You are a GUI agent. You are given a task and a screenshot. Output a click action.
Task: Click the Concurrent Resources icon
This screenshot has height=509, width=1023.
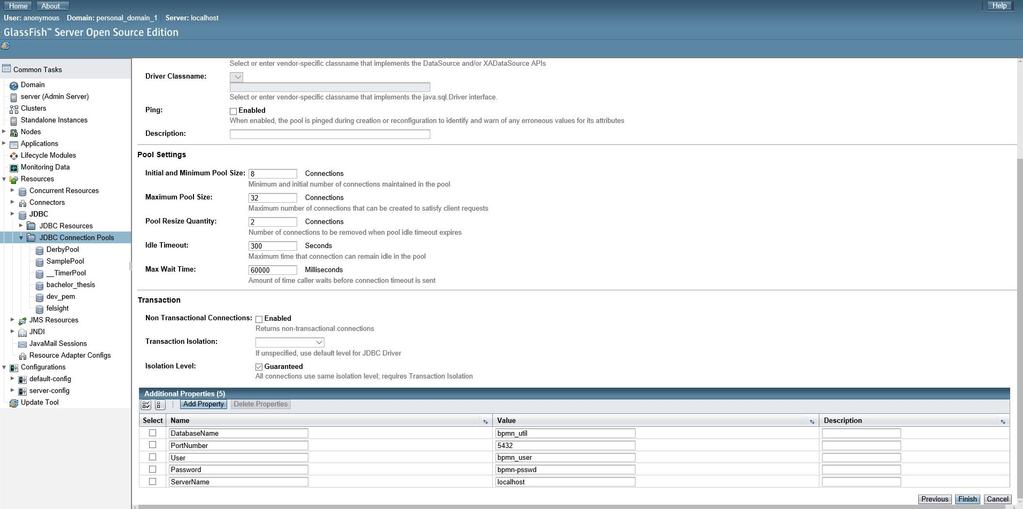point(22,191)
